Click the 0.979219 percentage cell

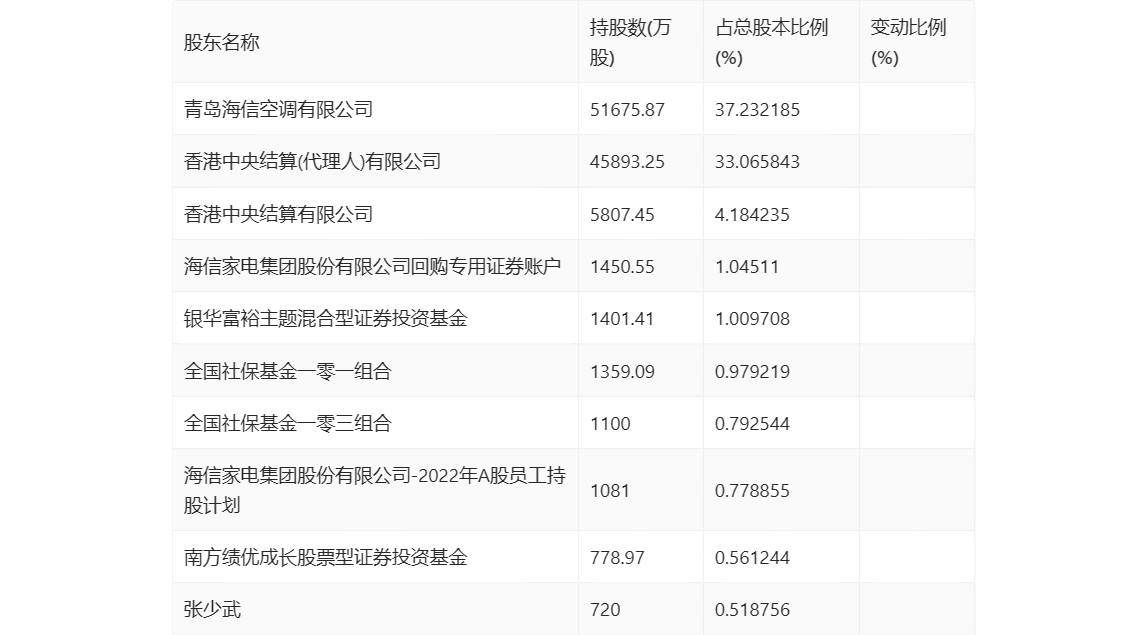point(752,371)
